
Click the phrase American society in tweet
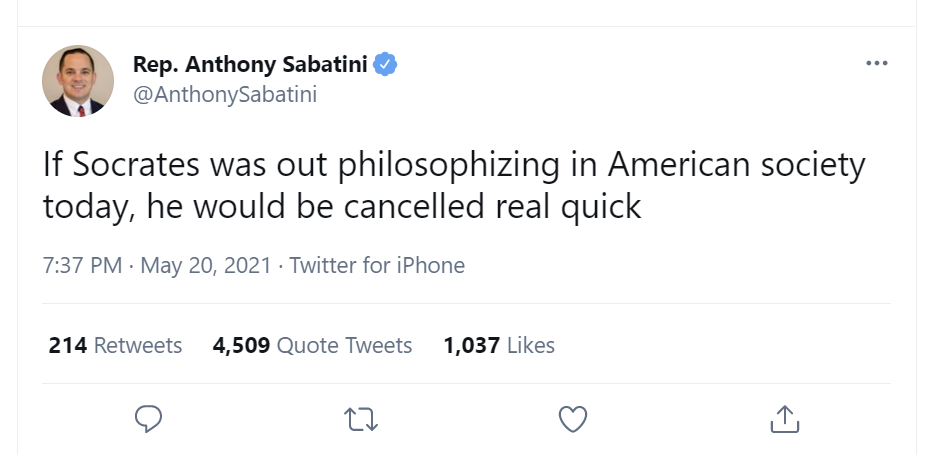pyautogui.click(x=736, y=164)
